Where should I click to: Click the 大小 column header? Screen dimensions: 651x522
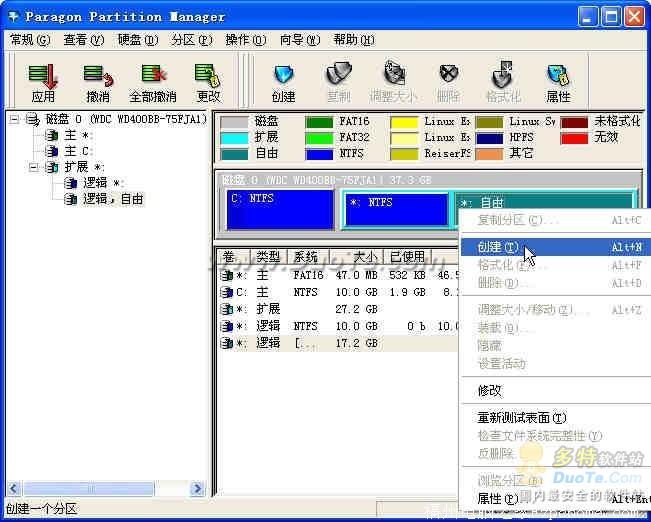pyautogui.click(x=356, y=257)
